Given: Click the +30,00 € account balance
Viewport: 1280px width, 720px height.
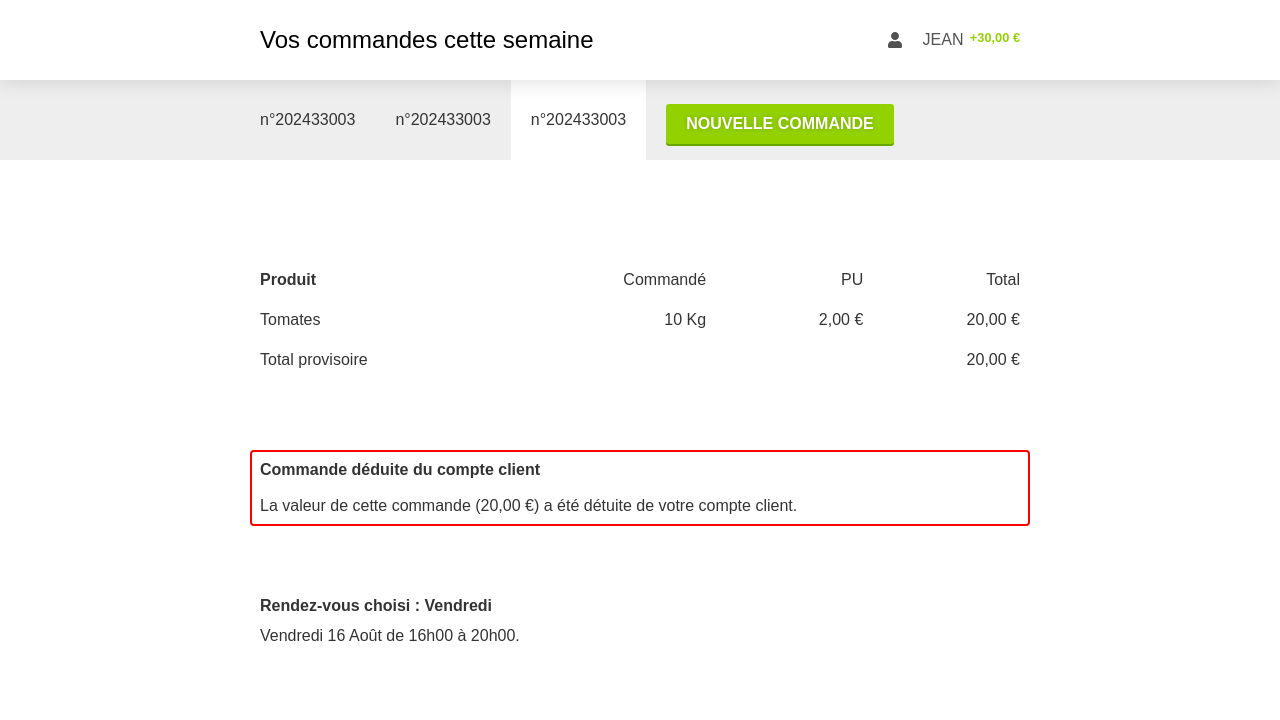Looking at the screenshot, I should [994, 38].
